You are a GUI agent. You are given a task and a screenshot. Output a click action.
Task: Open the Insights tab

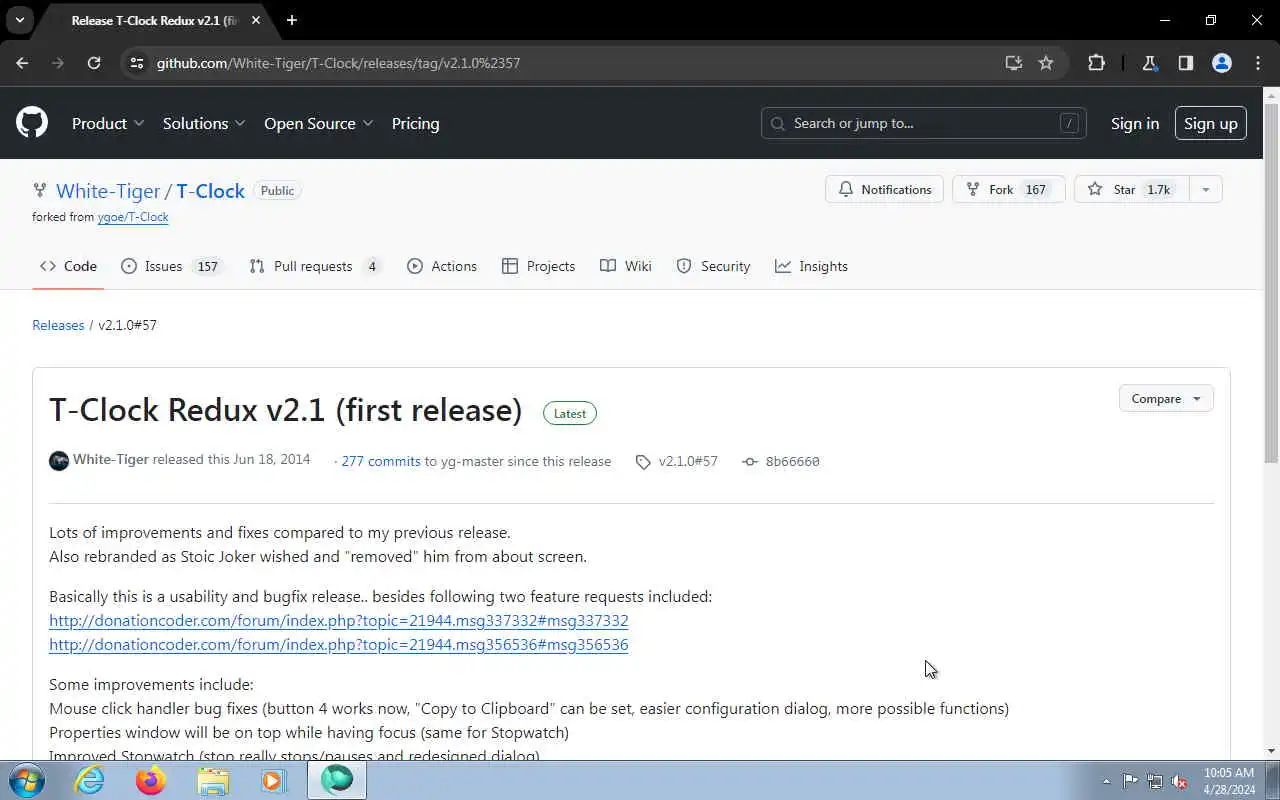click(811, 266)
